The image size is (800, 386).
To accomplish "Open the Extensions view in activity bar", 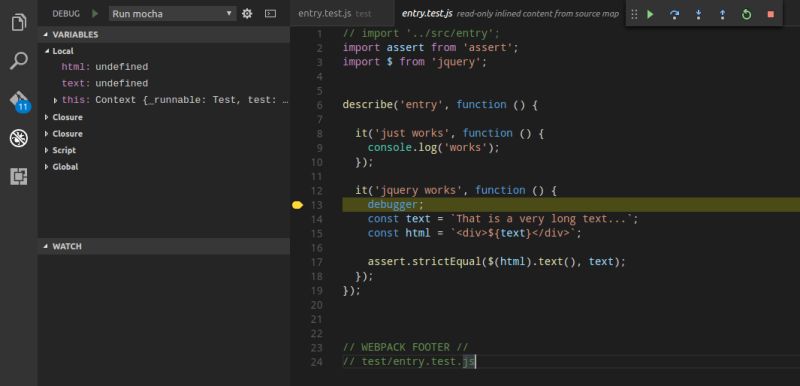I will point(19,177).
